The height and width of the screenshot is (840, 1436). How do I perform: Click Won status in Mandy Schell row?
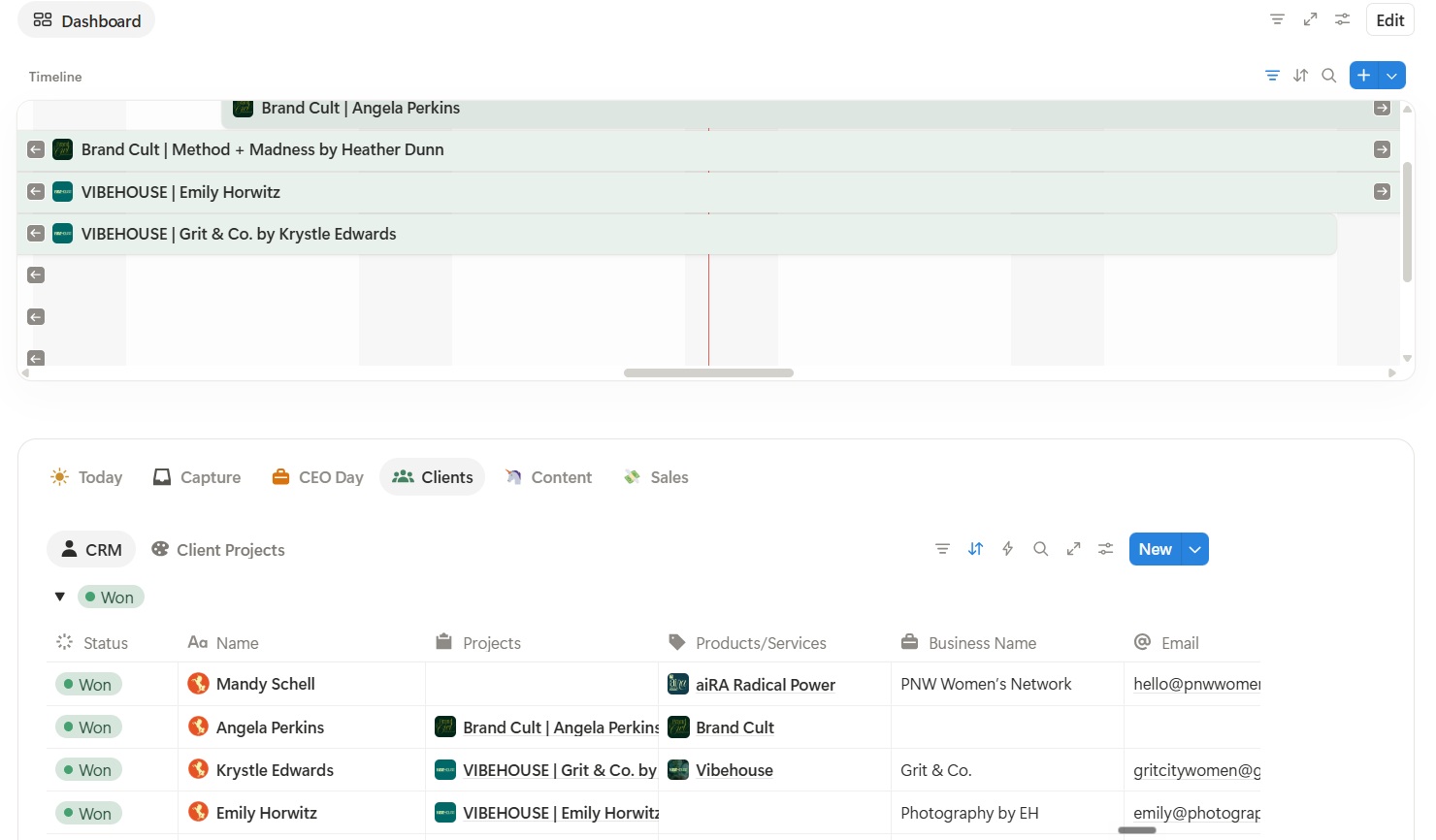point(88,685)
